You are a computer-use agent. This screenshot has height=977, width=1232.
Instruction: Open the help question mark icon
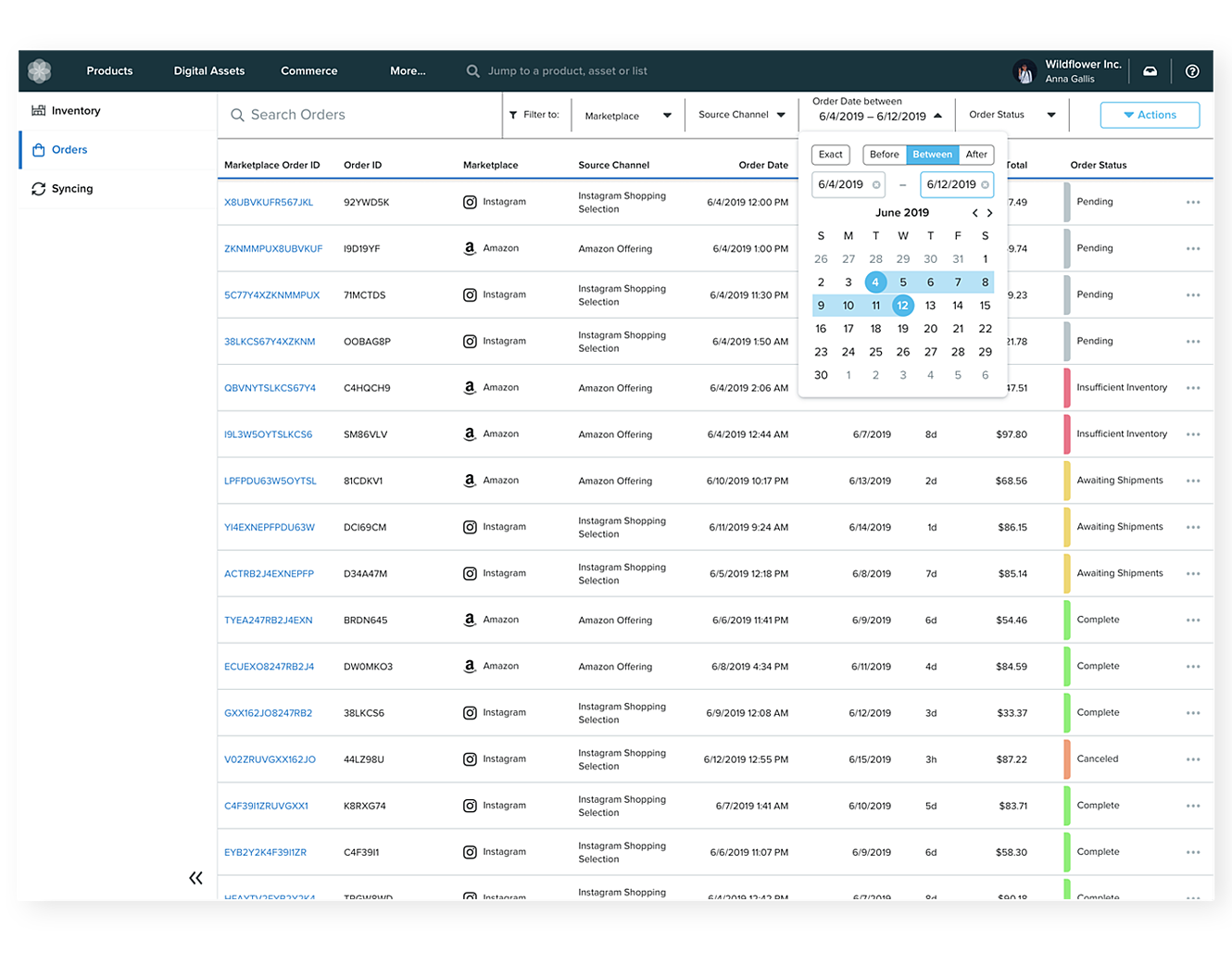coord(1192,71)
